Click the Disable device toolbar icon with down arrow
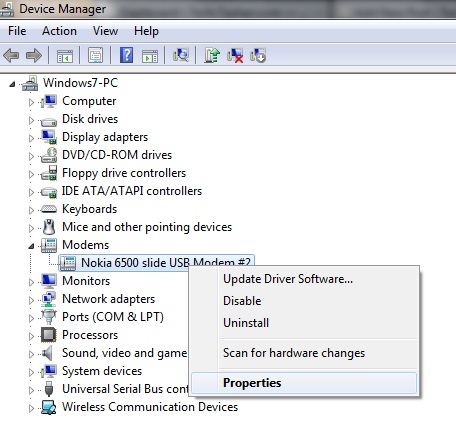 258,55
